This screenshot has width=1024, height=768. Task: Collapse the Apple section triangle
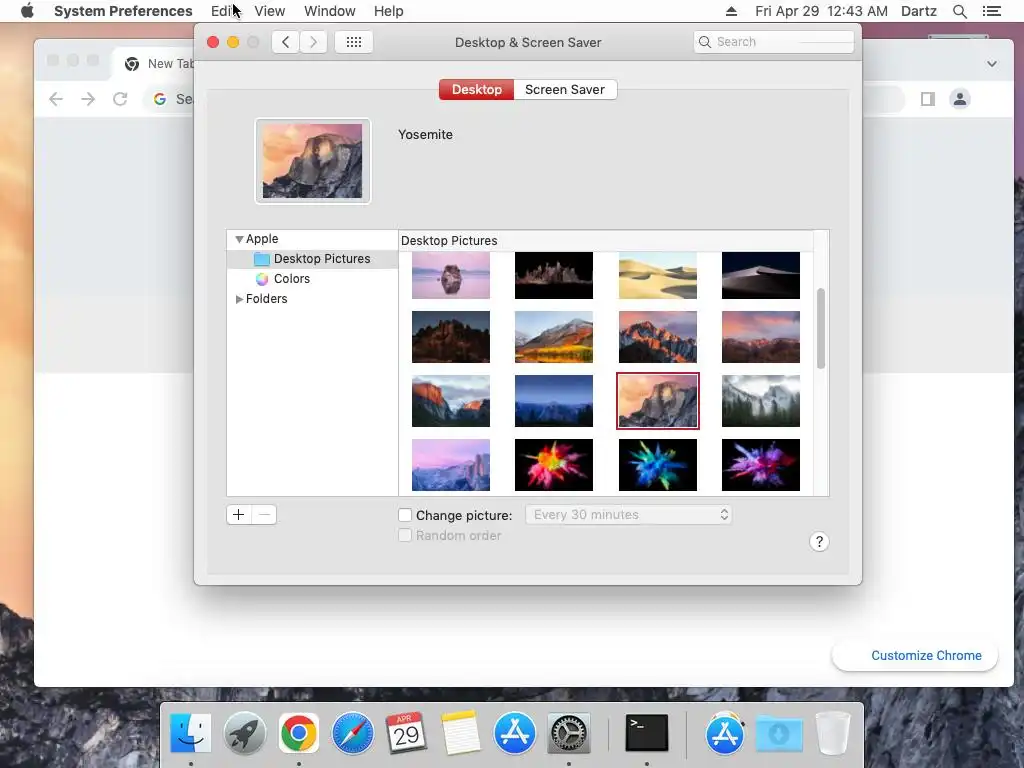click(x=239, y=239)
